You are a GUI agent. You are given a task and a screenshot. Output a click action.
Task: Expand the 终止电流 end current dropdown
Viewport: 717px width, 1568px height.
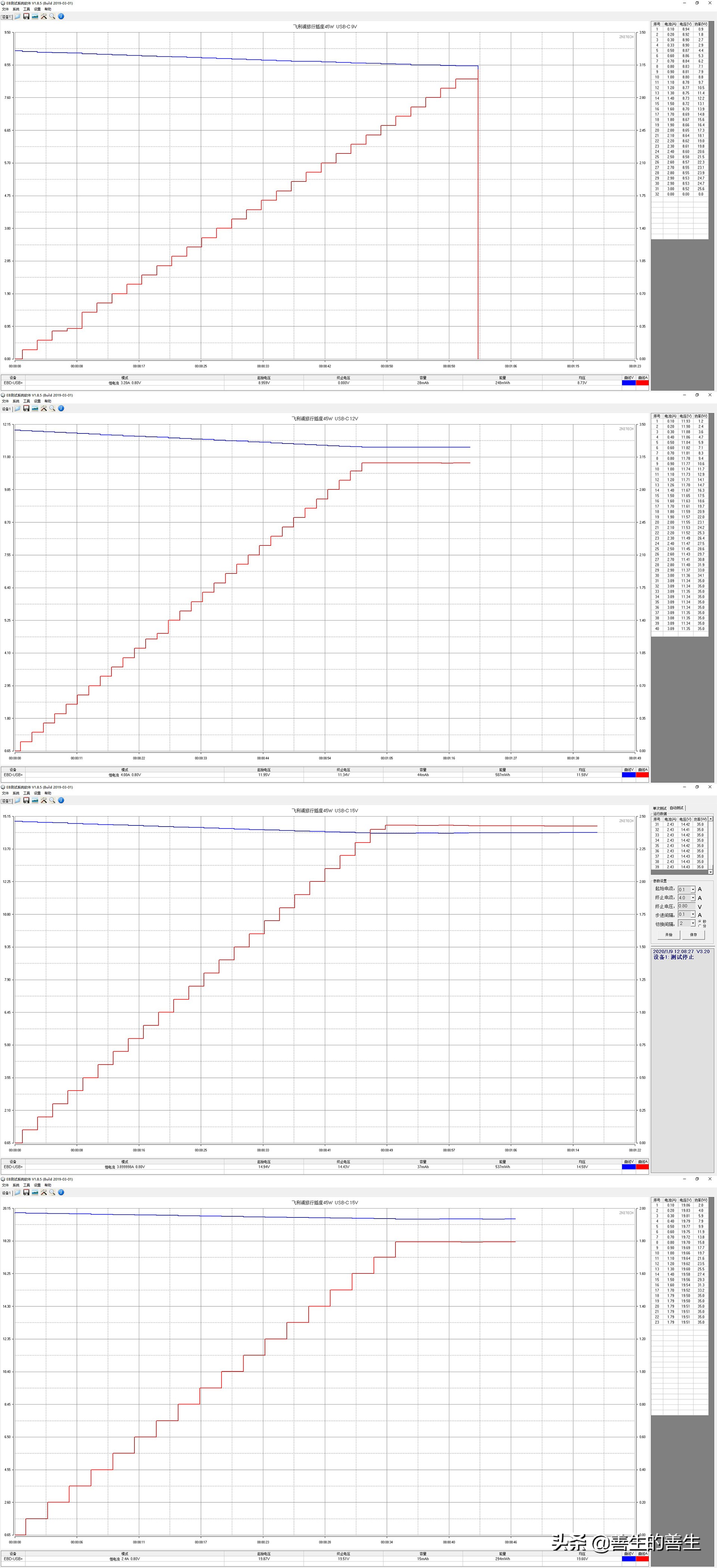click(693, 898)
